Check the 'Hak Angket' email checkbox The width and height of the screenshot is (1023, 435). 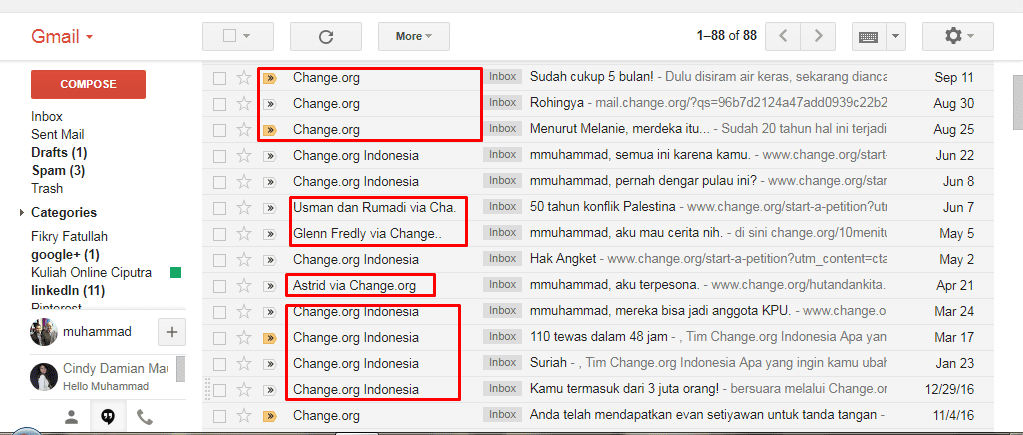tap(219, 260)
